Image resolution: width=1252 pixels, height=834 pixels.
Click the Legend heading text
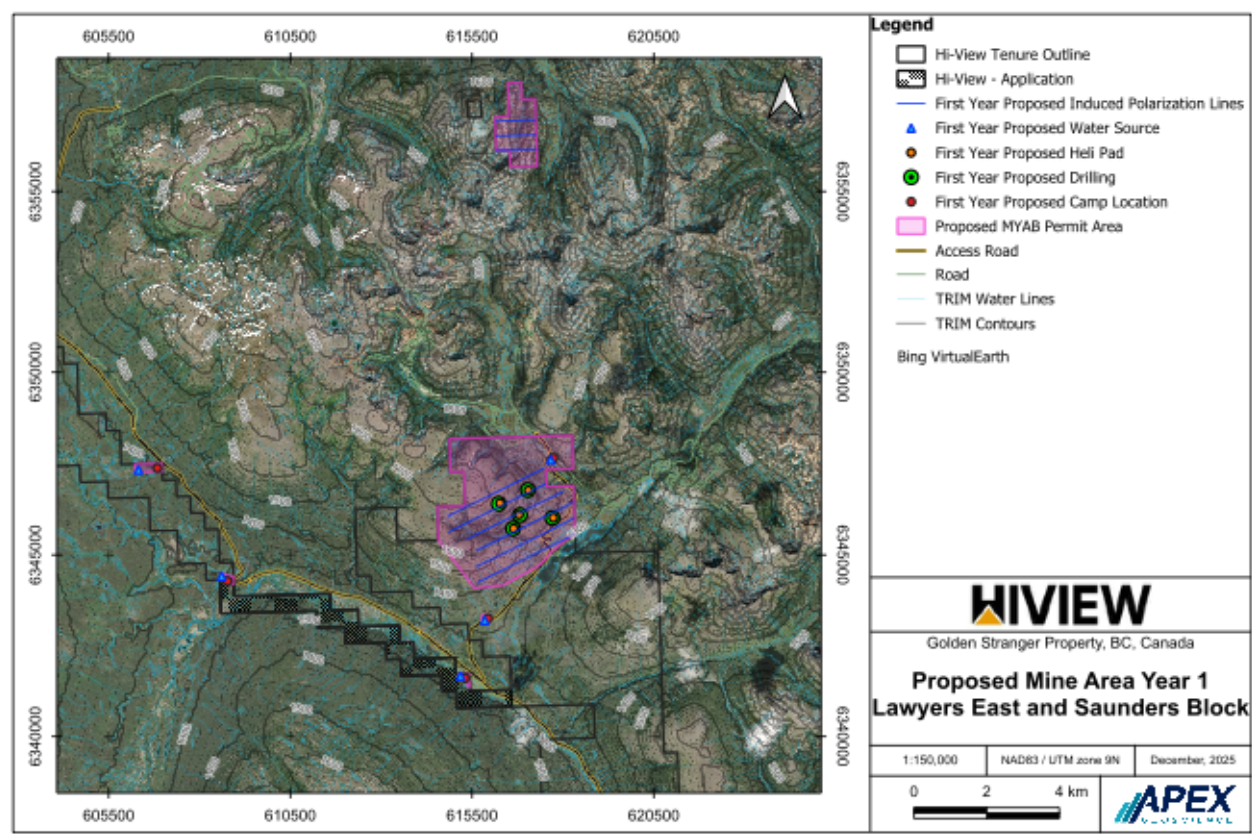(902, 25)
